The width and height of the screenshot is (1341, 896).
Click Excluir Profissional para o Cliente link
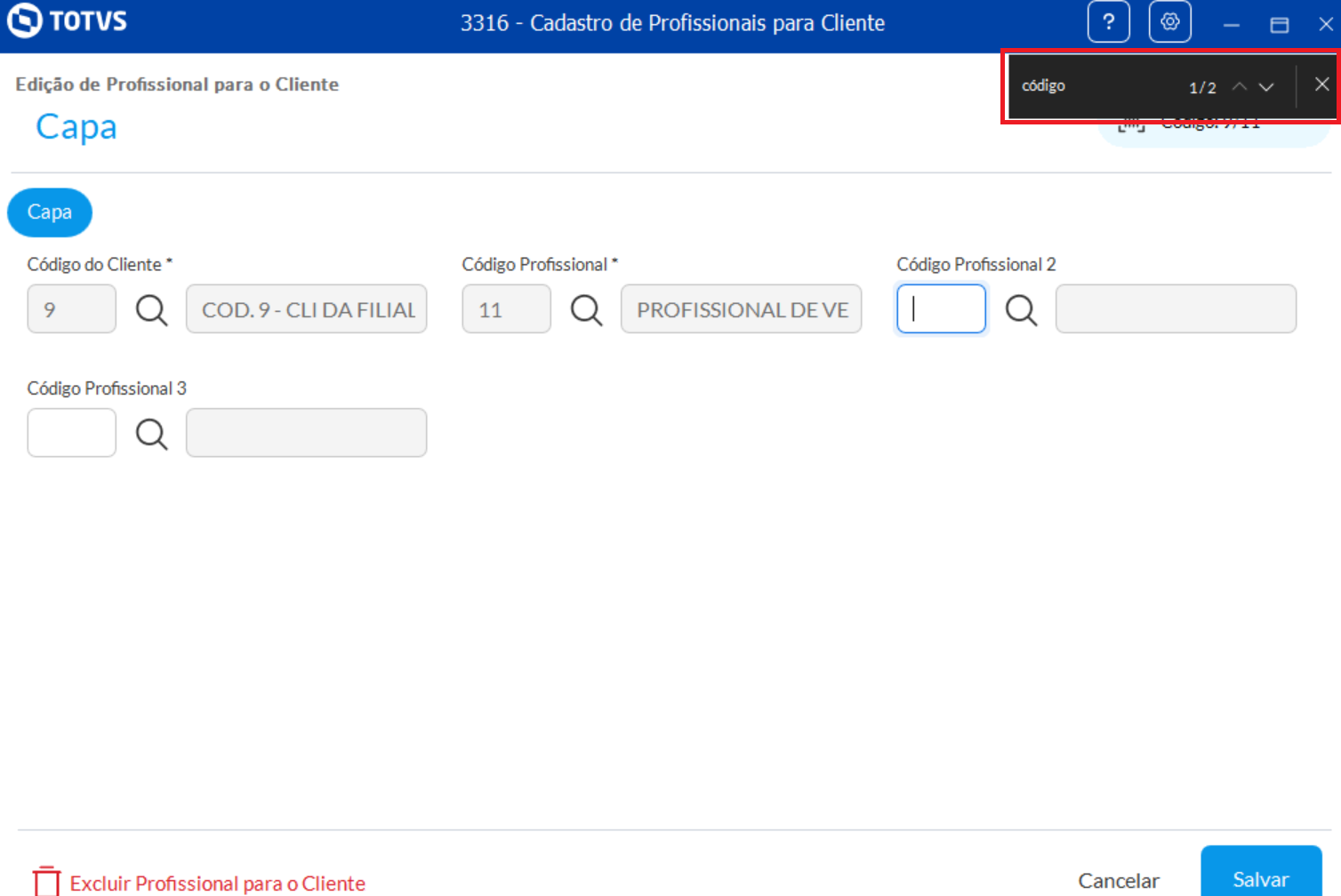click(x=218, y=884)
